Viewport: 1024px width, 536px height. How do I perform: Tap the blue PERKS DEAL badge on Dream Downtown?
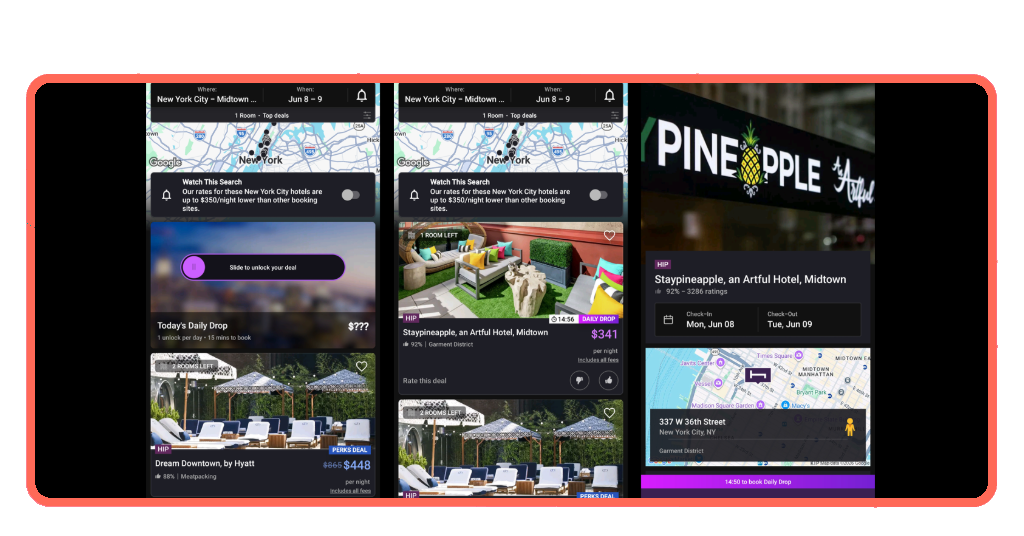(349, 450)
